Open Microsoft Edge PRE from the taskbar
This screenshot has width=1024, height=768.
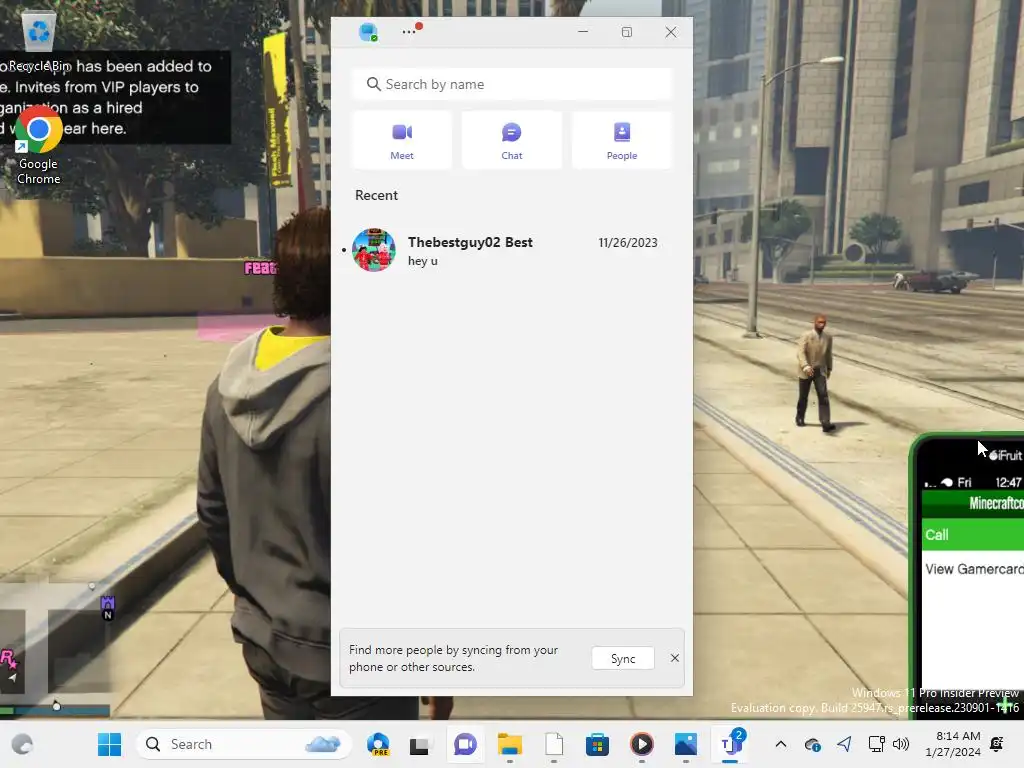click(x=378, y=744)
